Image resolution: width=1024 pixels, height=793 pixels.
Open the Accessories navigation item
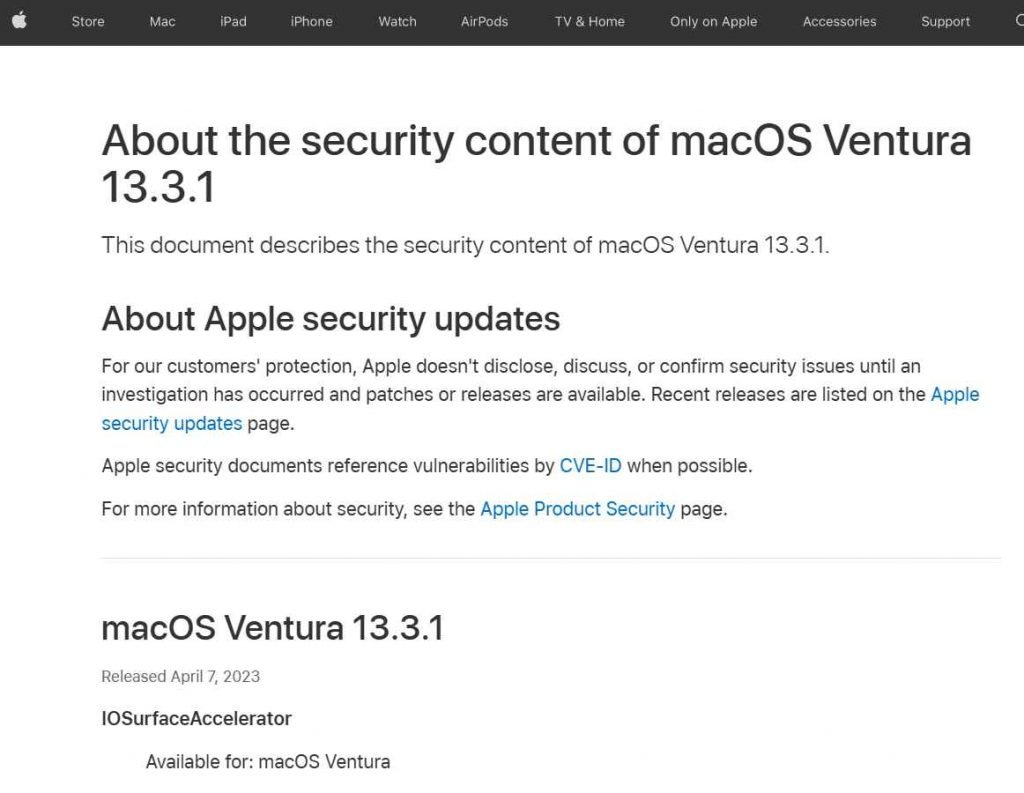839,22
